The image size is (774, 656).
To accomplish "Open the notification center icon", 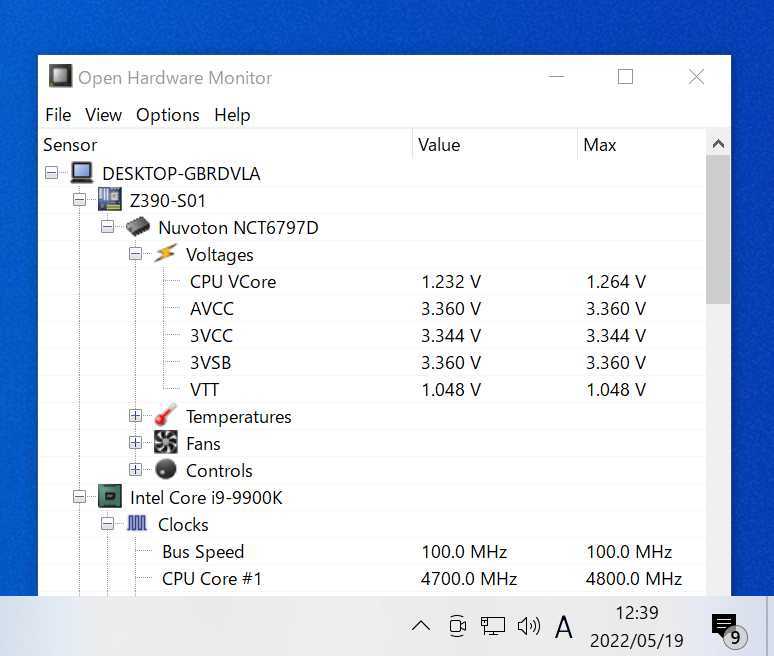I will tap(729, 630).
